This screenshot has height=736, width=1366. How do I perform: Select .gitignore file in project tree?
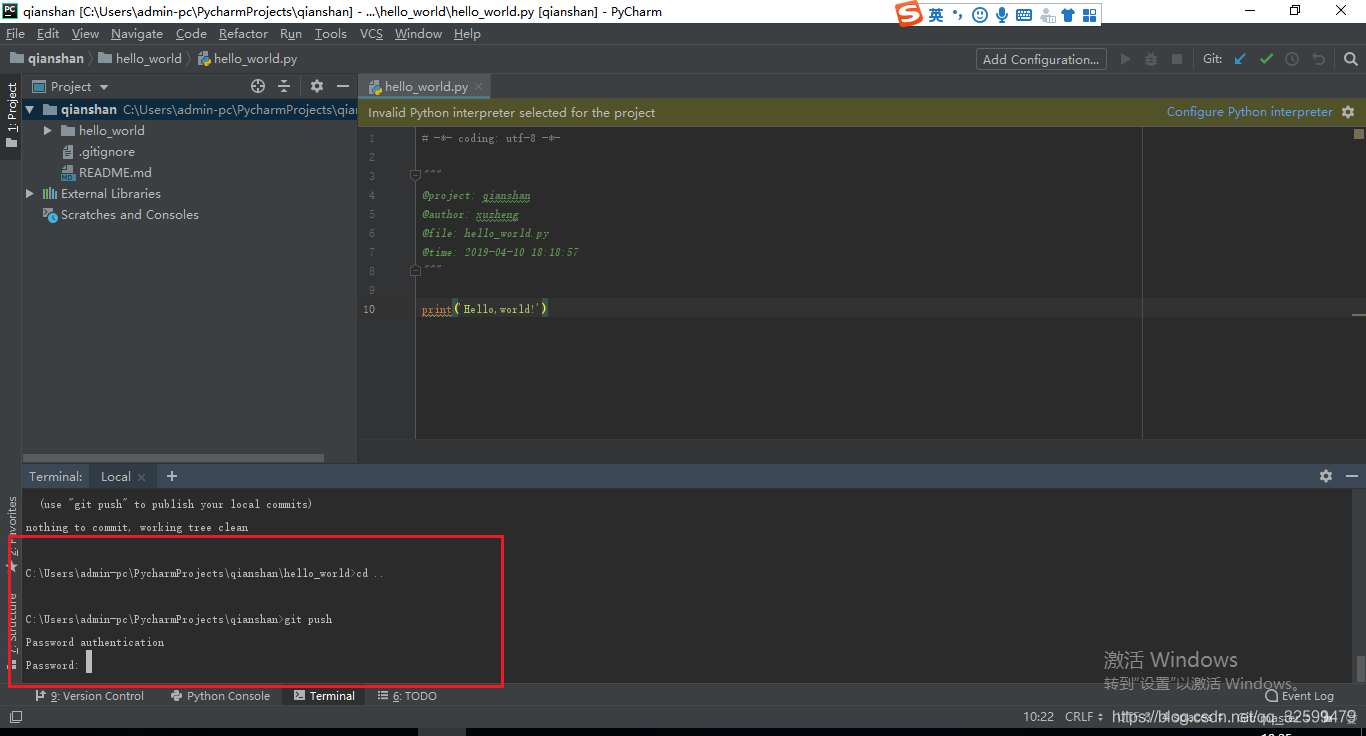point(97,151)
